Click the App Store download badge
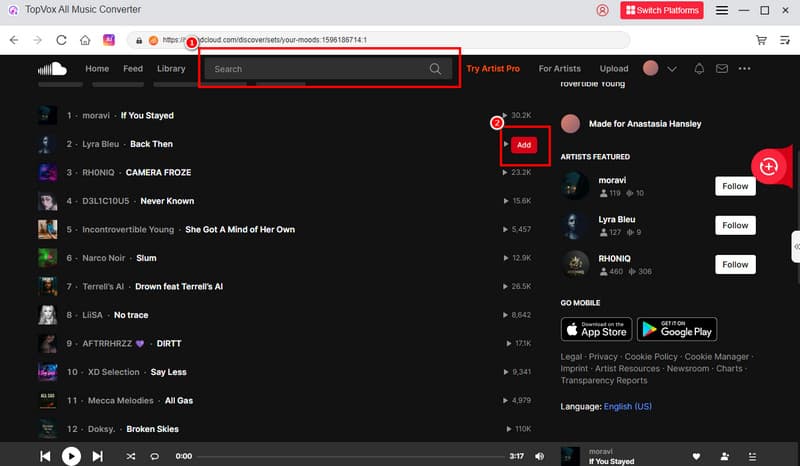The width and height of the screenshot is (800, 466). click(596, 329)
